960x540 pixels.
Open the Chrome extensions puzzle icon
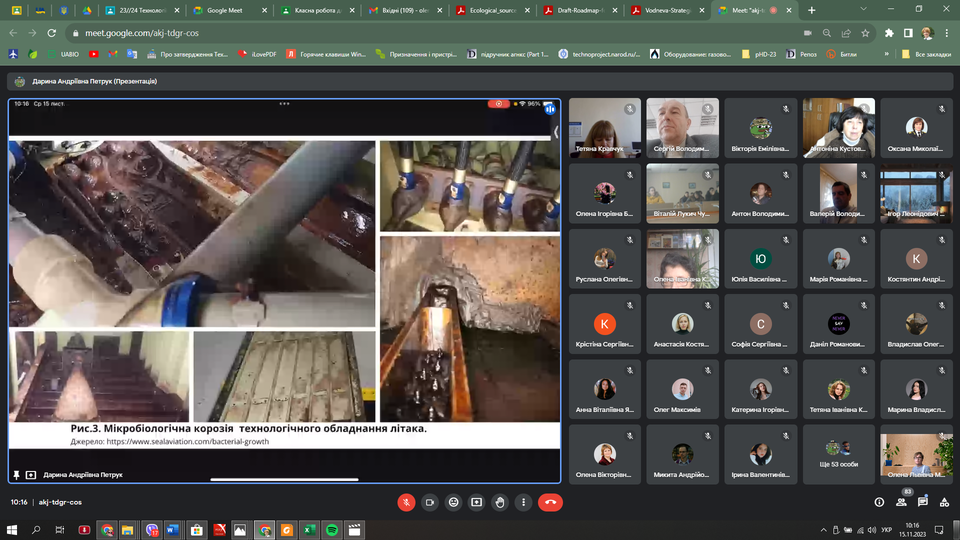point(889,32)
